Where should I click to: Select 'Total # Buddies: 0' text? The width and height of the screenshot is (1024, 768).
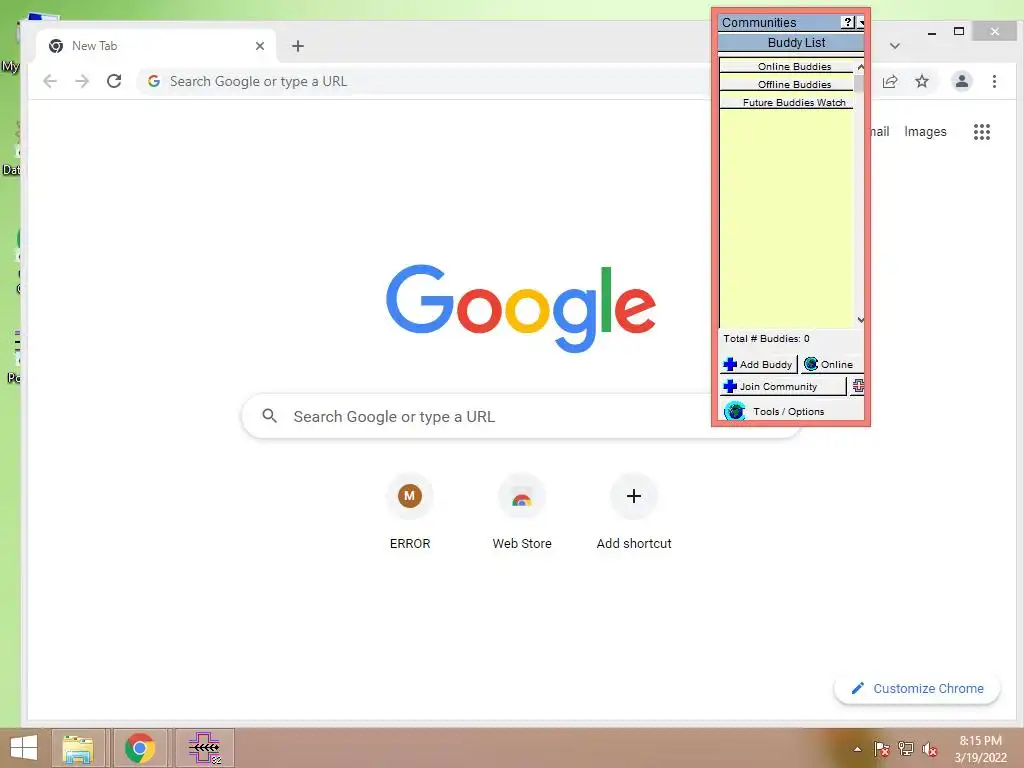point(766,338)
